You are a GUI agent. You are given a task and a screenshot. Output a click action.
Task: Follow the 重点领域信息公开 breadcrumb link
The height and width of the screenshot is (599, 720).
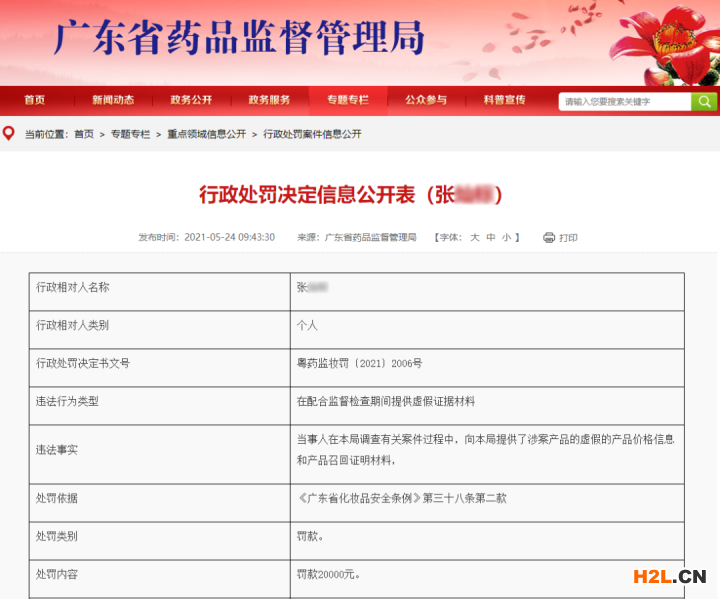tap(206, 134)
